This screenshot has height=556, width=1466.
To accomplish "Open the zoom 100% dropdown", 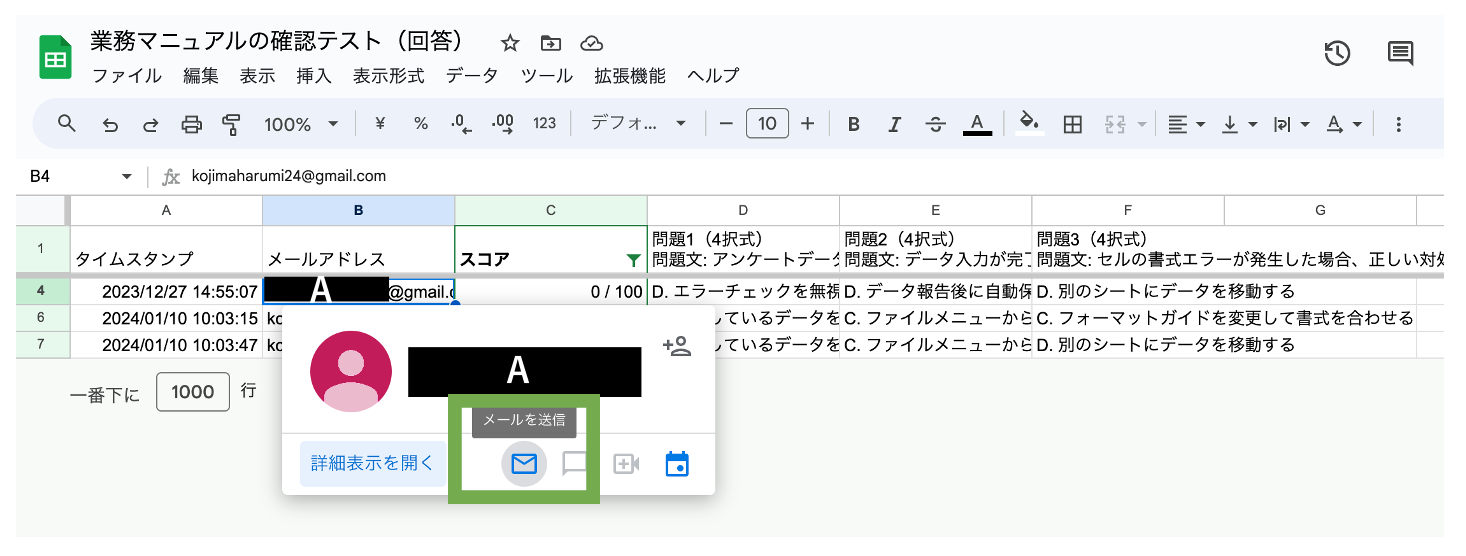I will click(301, 124).
